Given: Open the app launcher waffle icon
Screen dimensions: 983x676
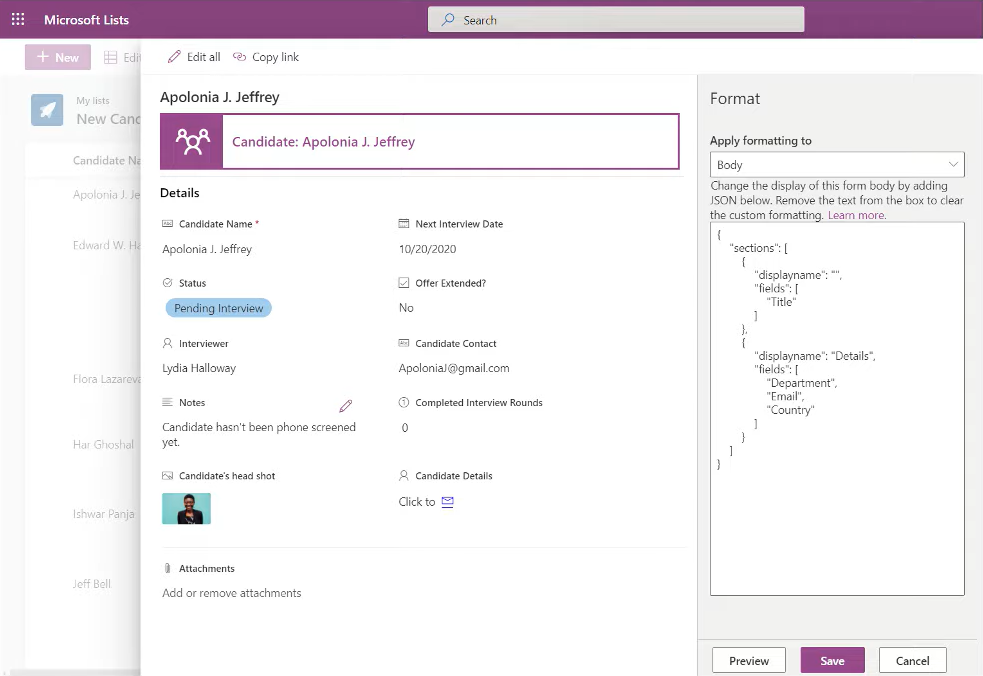Looking at the screenshot, I should [17, 20].
